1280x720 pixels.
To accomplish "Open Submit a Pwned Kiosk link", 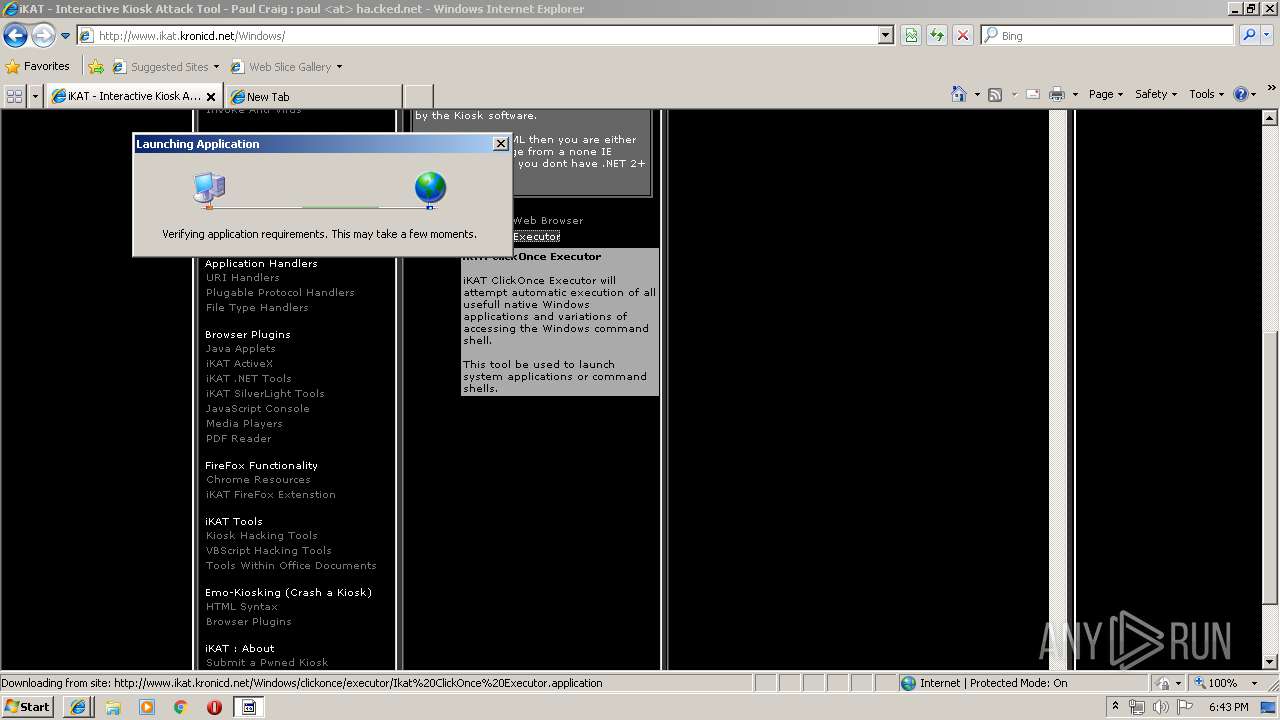I will [267, 663].
